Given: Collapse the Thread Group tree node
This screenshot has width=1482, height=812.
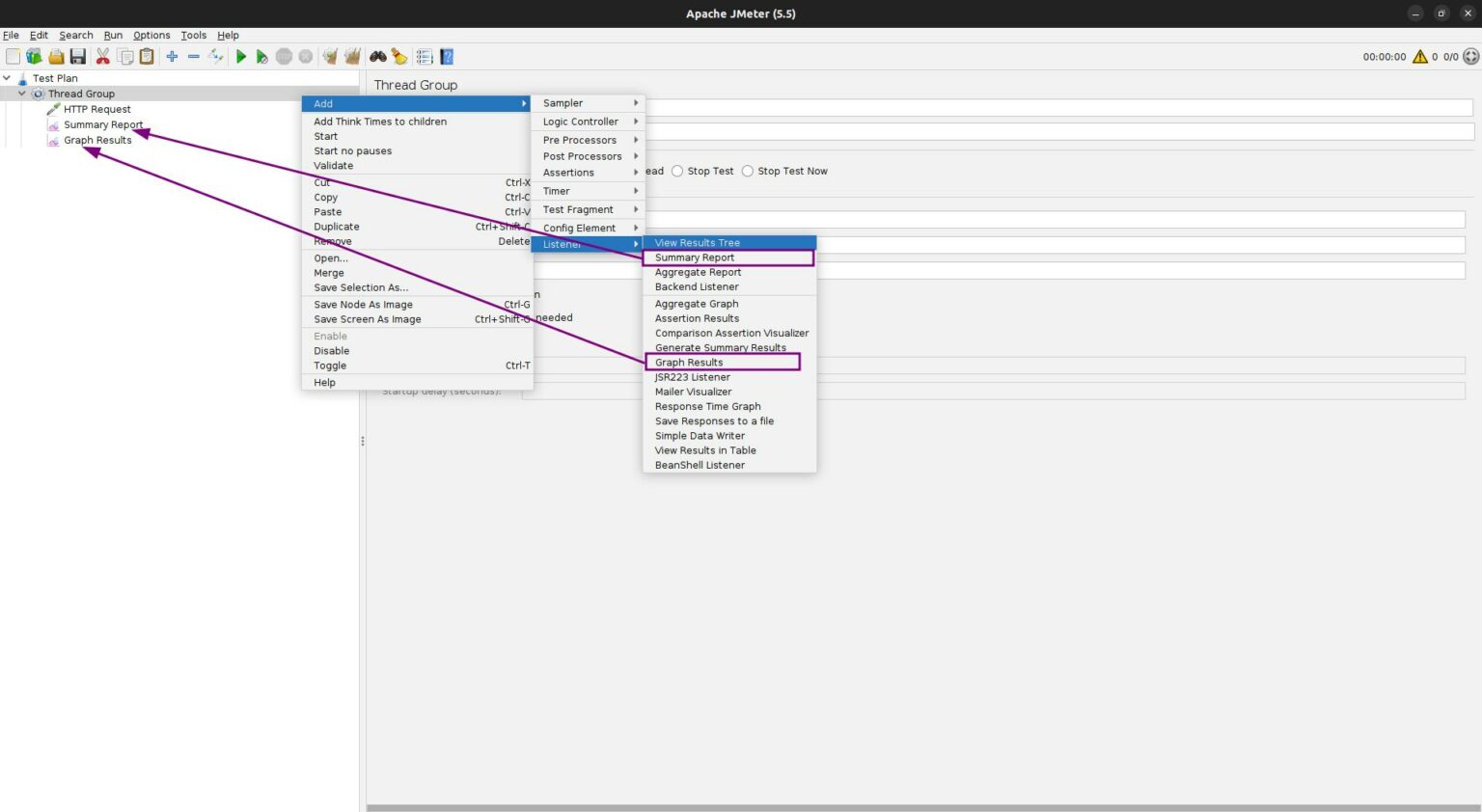Looking at the screenshot, I should click(21, 93).
